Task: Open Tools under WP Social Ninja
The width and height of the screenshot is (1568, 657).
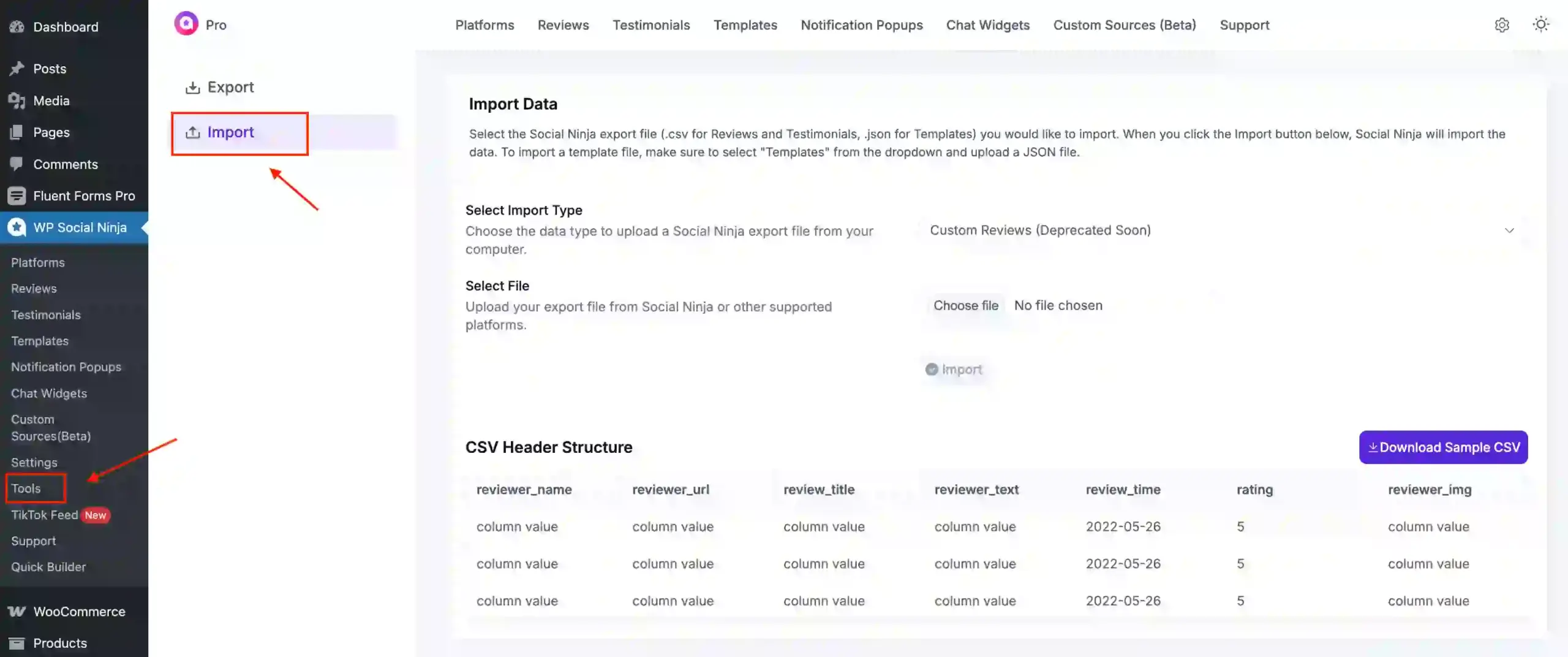Action: [26, 488]
